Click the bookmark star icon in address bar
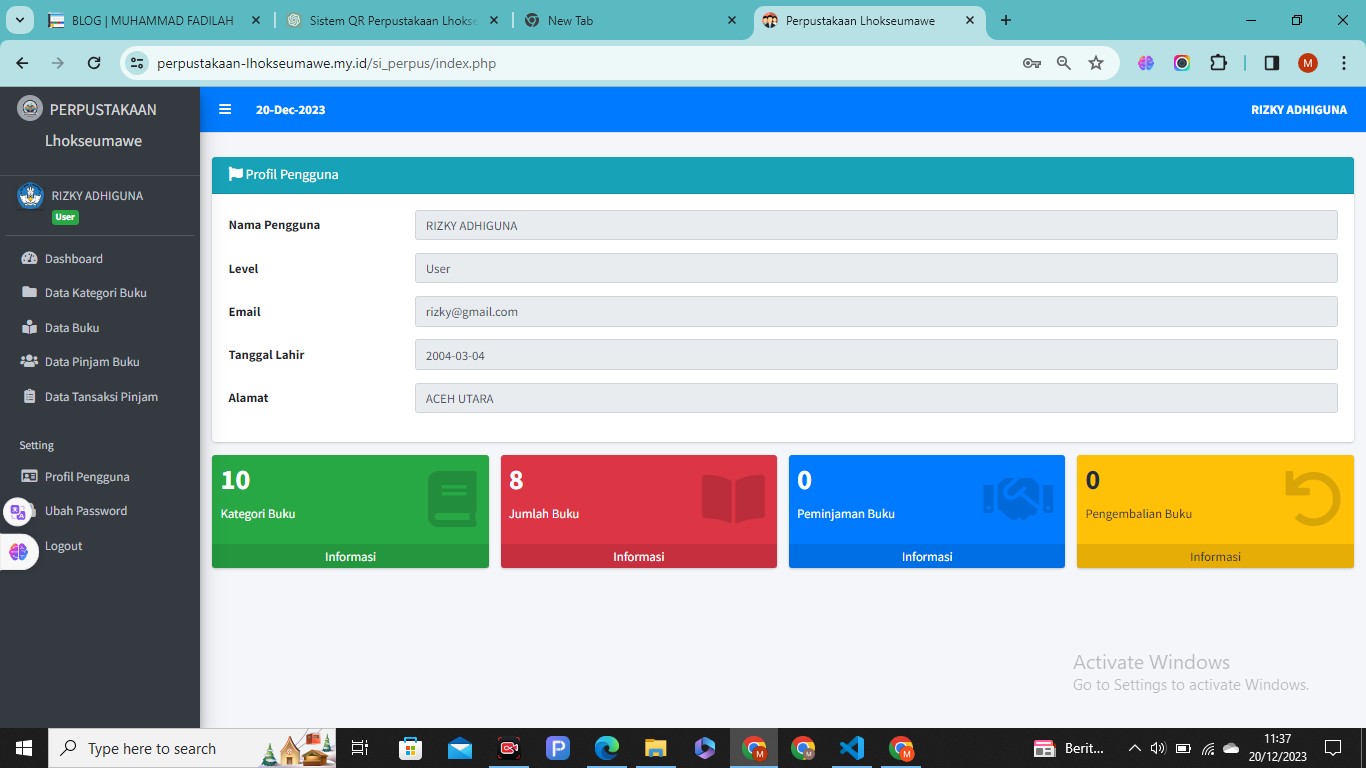 point(1096,63)
